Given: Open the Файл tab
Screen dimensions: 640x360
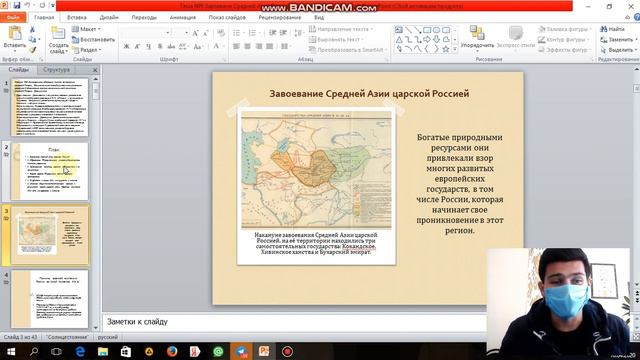Looking at the screenshot, I should [13, 17].
